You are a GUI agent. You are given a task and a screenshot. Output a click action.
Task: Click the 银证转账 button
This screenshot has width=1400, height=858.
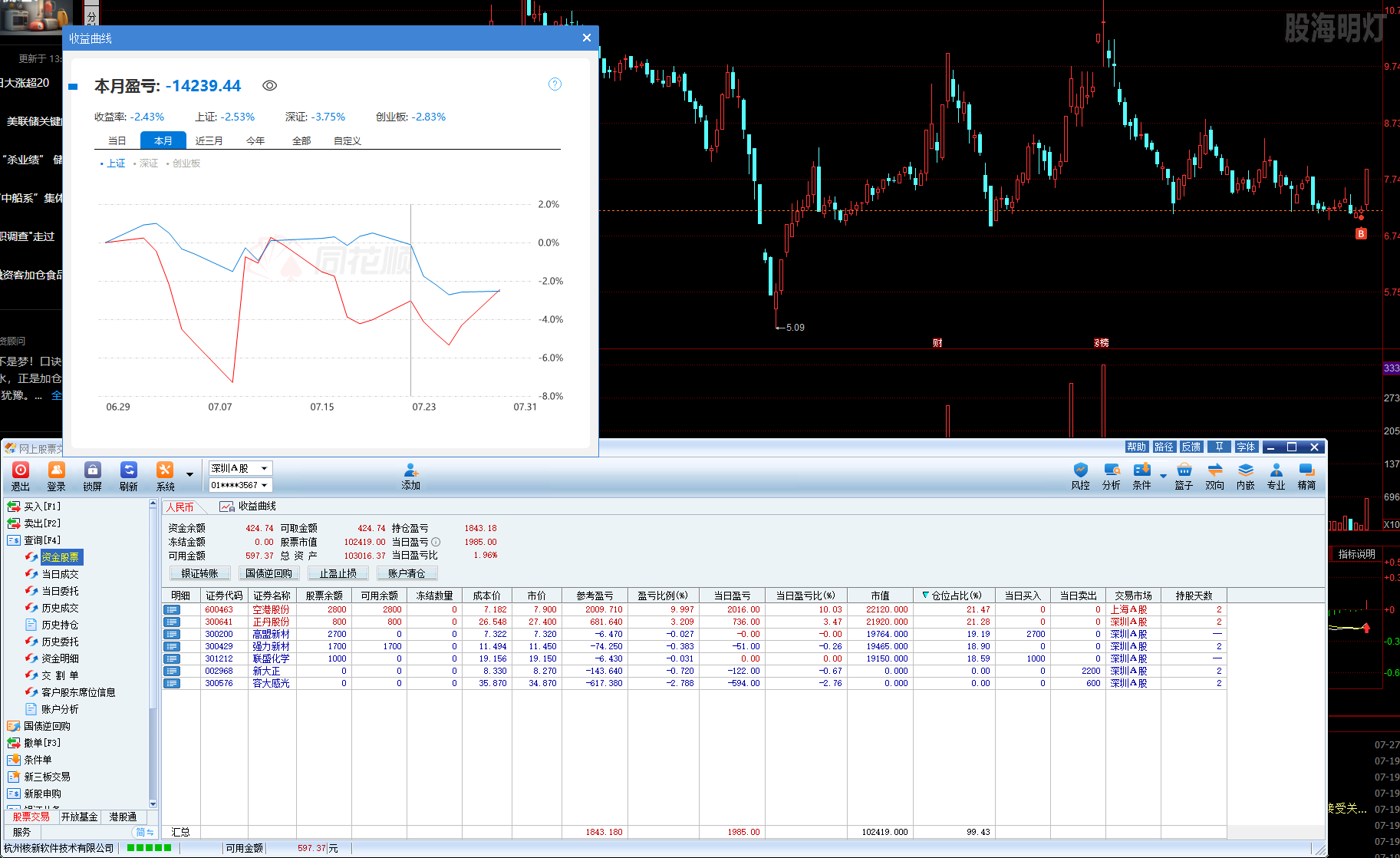[x=199, y=573]
